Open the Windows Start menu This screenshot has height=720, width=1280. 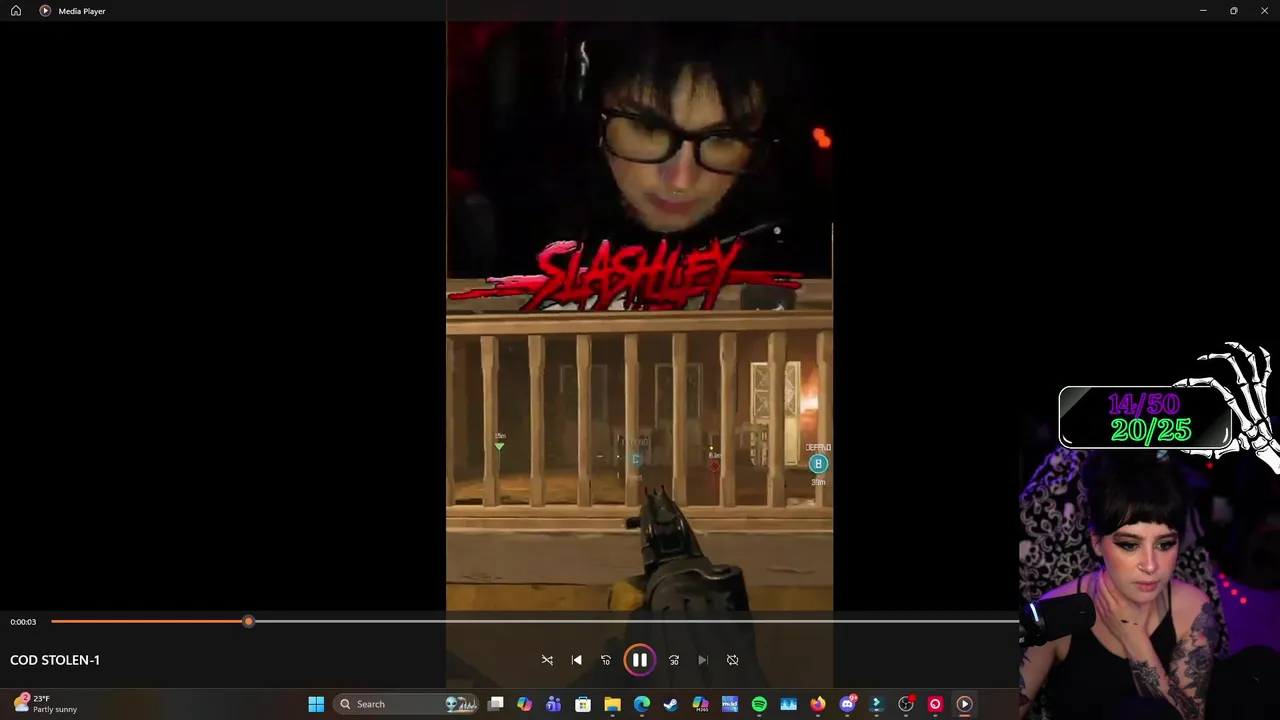[x=316, y=704]
